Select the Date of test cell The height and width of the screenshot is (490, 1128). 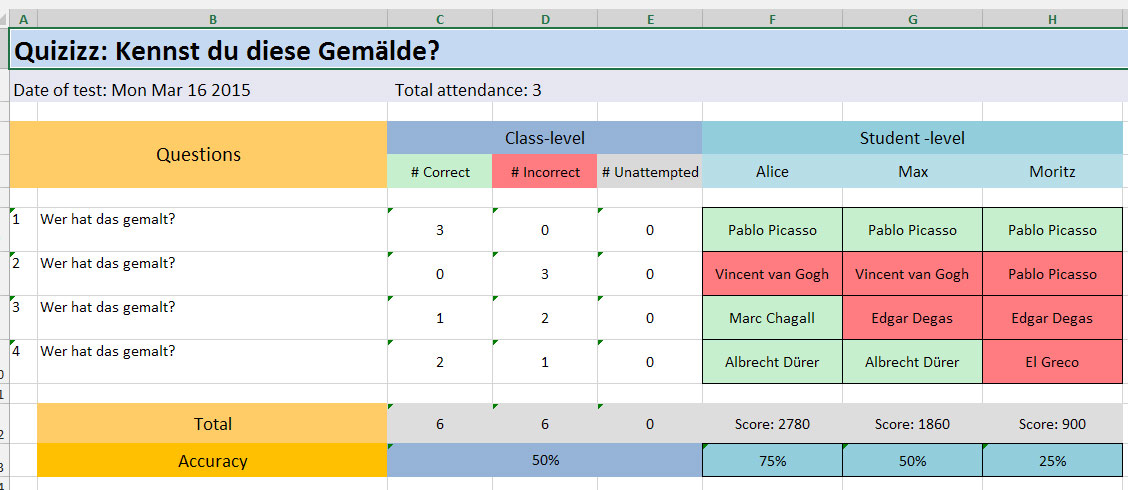tap(198, 90)
